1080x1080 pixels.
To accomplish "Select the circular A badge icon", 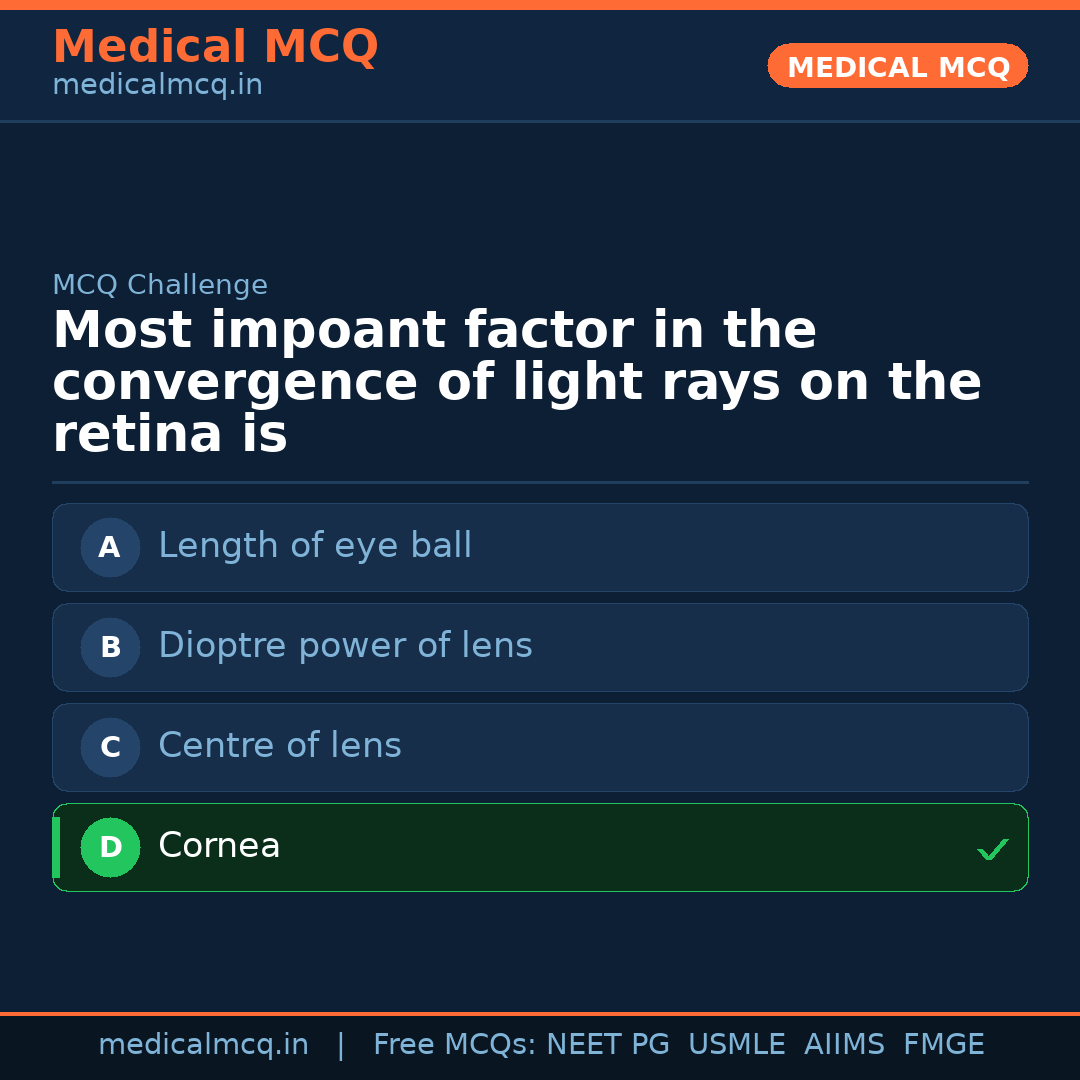I will tap(110, 547).
